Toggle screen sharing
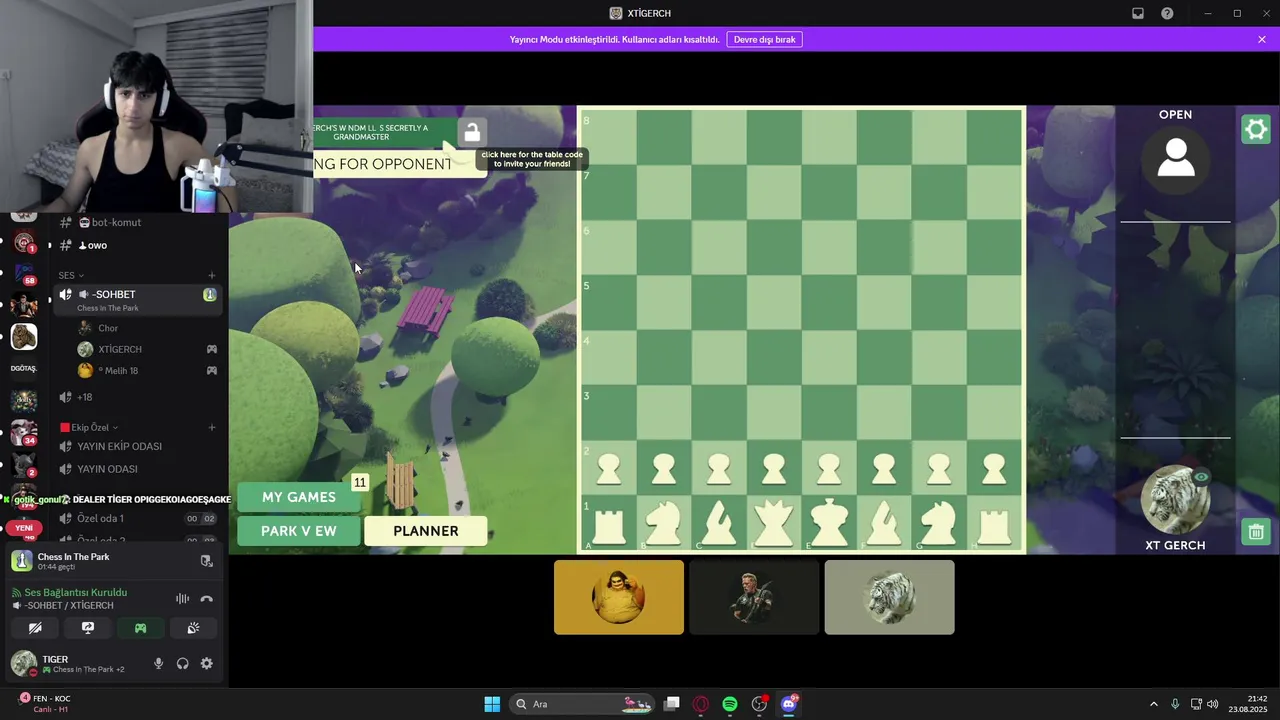The height and width of the screenshot is (720, 1280). tap(88, 628)
